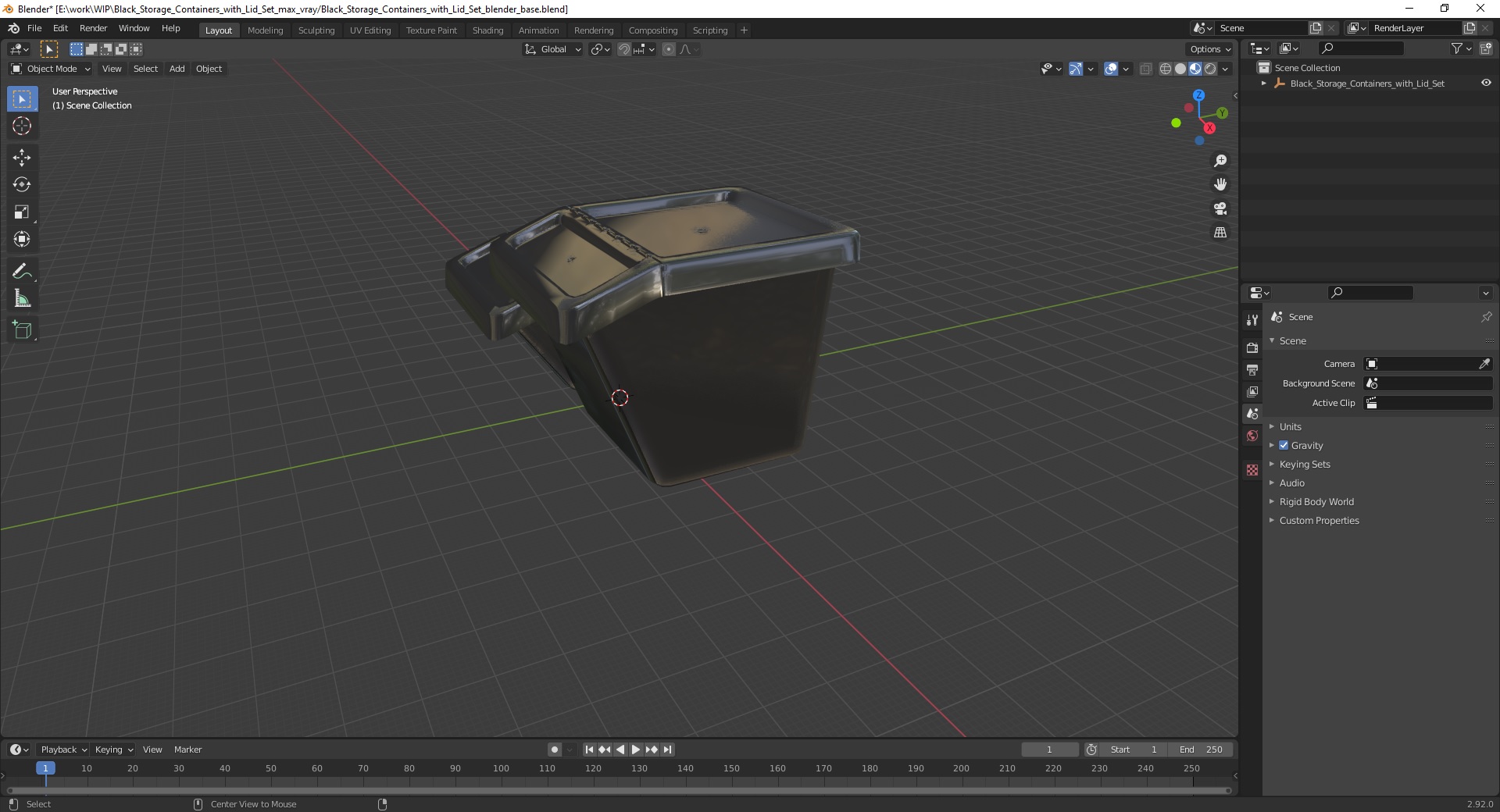
Task: Activate the Rotate tool
Action: [22, 185]
